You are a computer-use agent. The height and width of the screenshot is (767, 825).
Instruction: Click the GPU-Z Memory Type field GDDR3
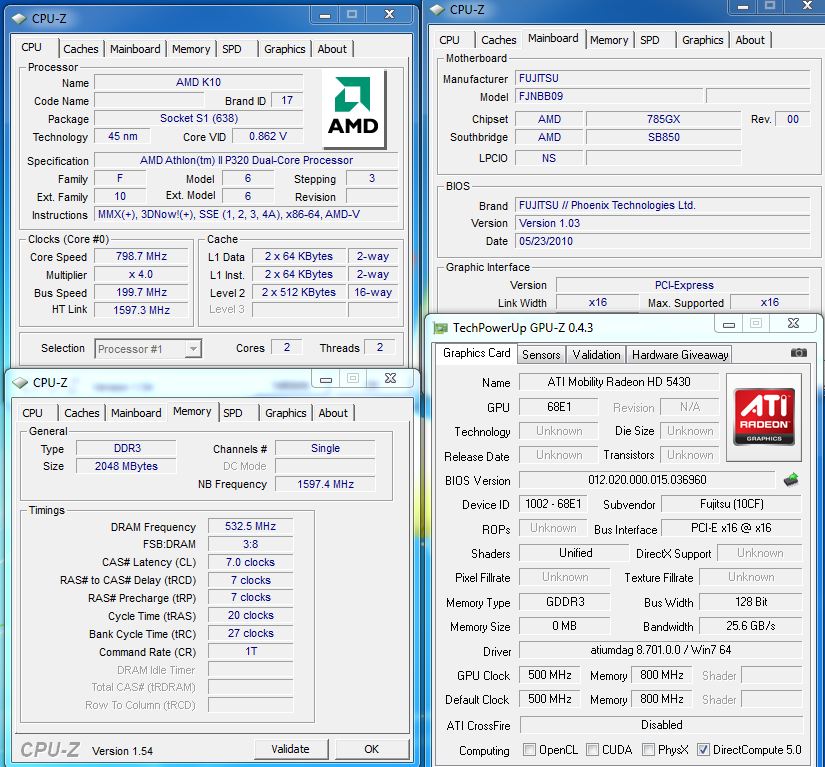565,602
